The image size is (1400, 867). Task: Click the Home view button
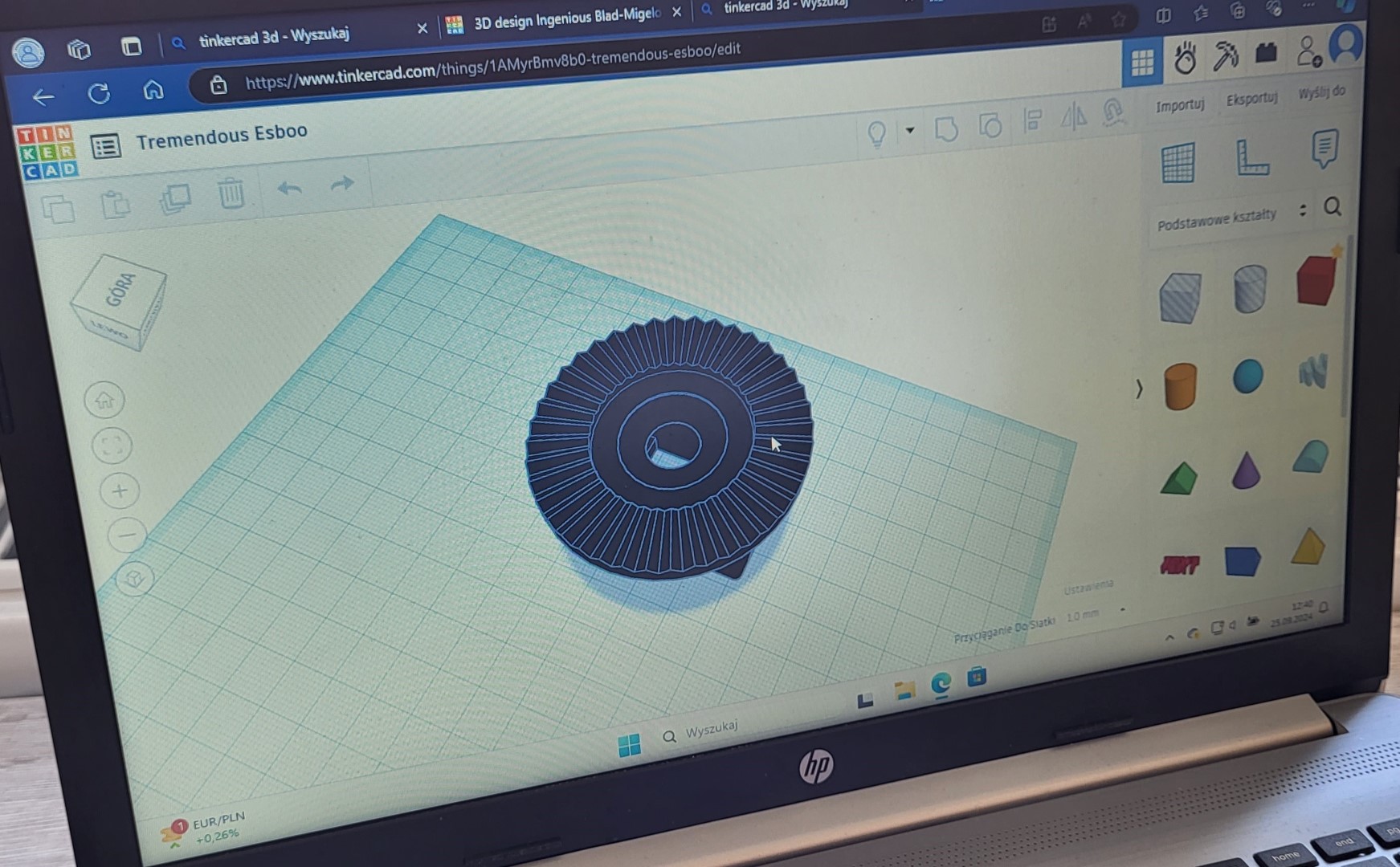pos(104,400)
